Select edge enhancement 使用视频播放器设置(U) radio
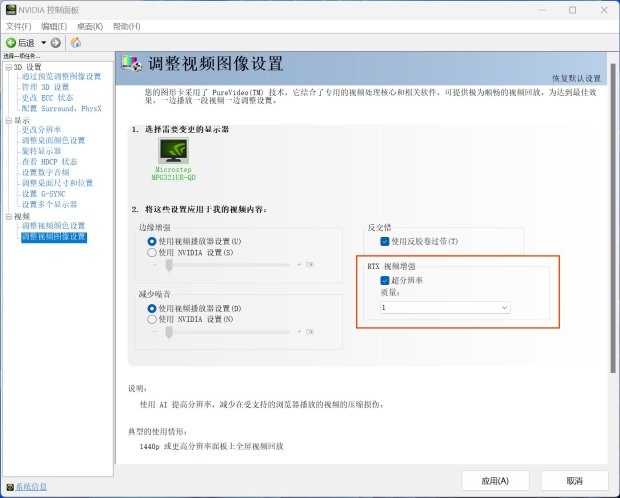 click(x=152, y=241)
